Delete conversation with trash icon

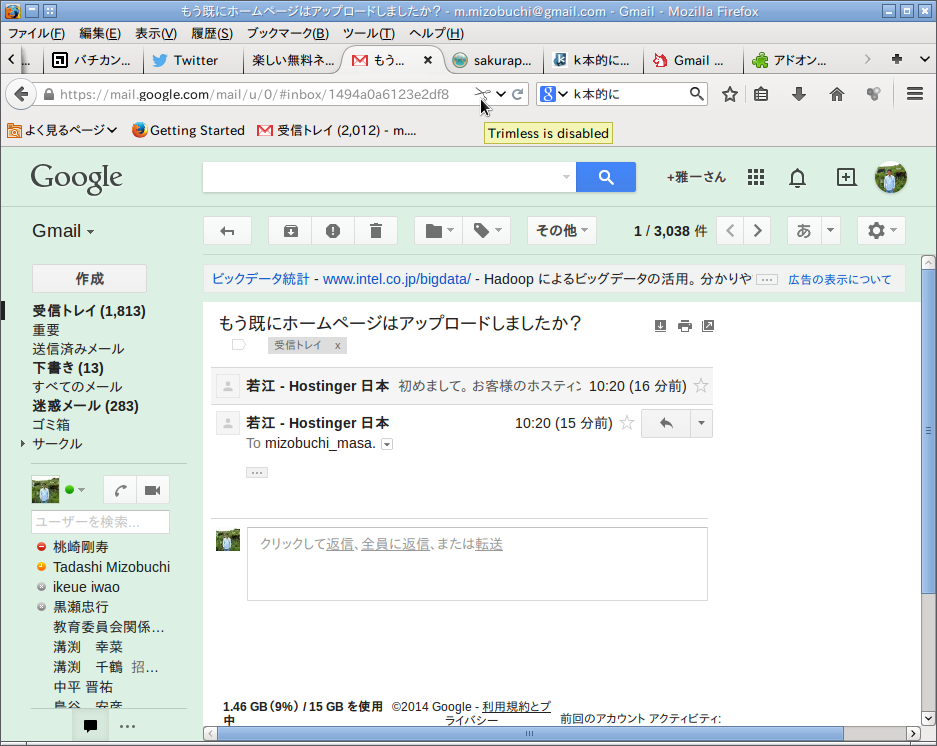(x=376, y=231)
